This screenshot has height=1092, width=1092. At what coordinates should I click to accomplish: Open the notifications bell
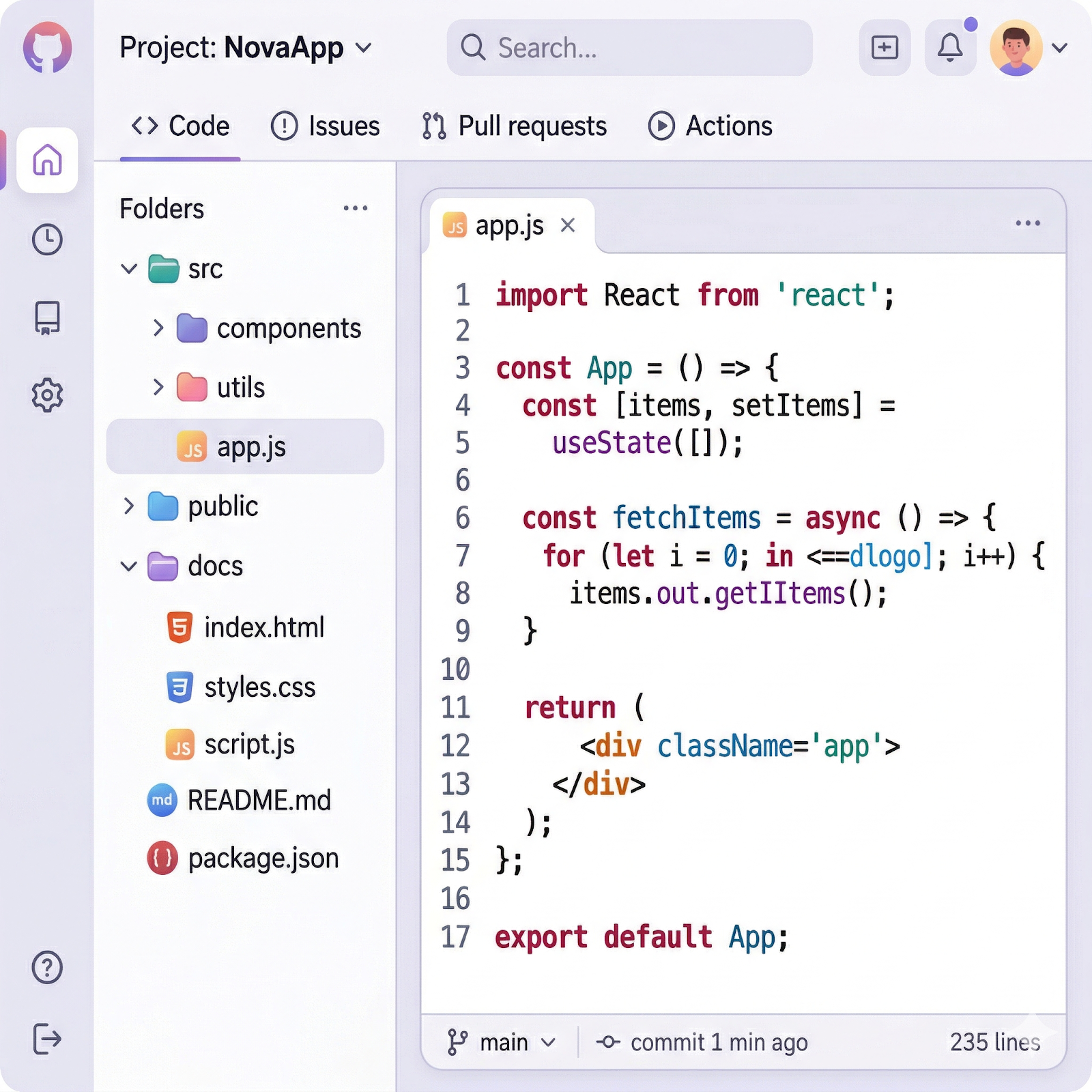pos(950,48)
